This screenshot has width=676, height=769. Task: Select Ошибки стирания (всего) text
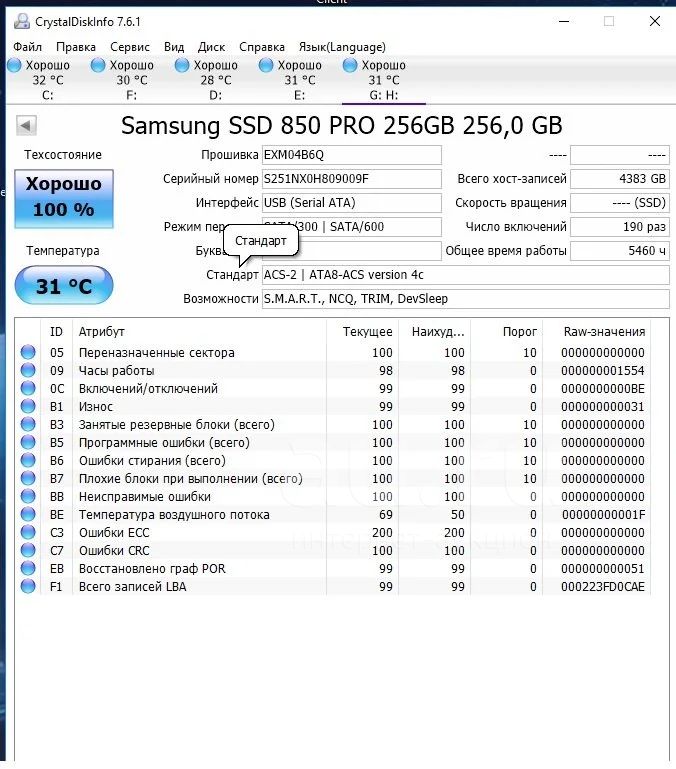tap(152, 461)
